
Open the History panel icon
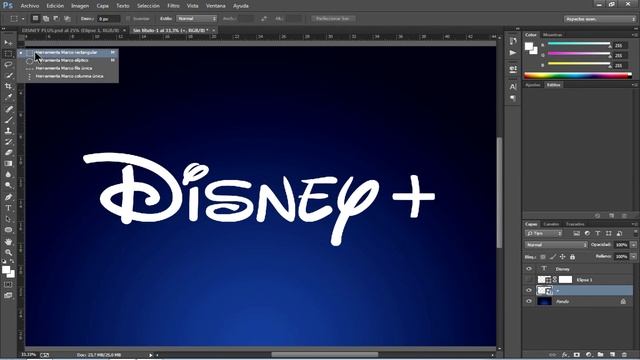point(513,41)
